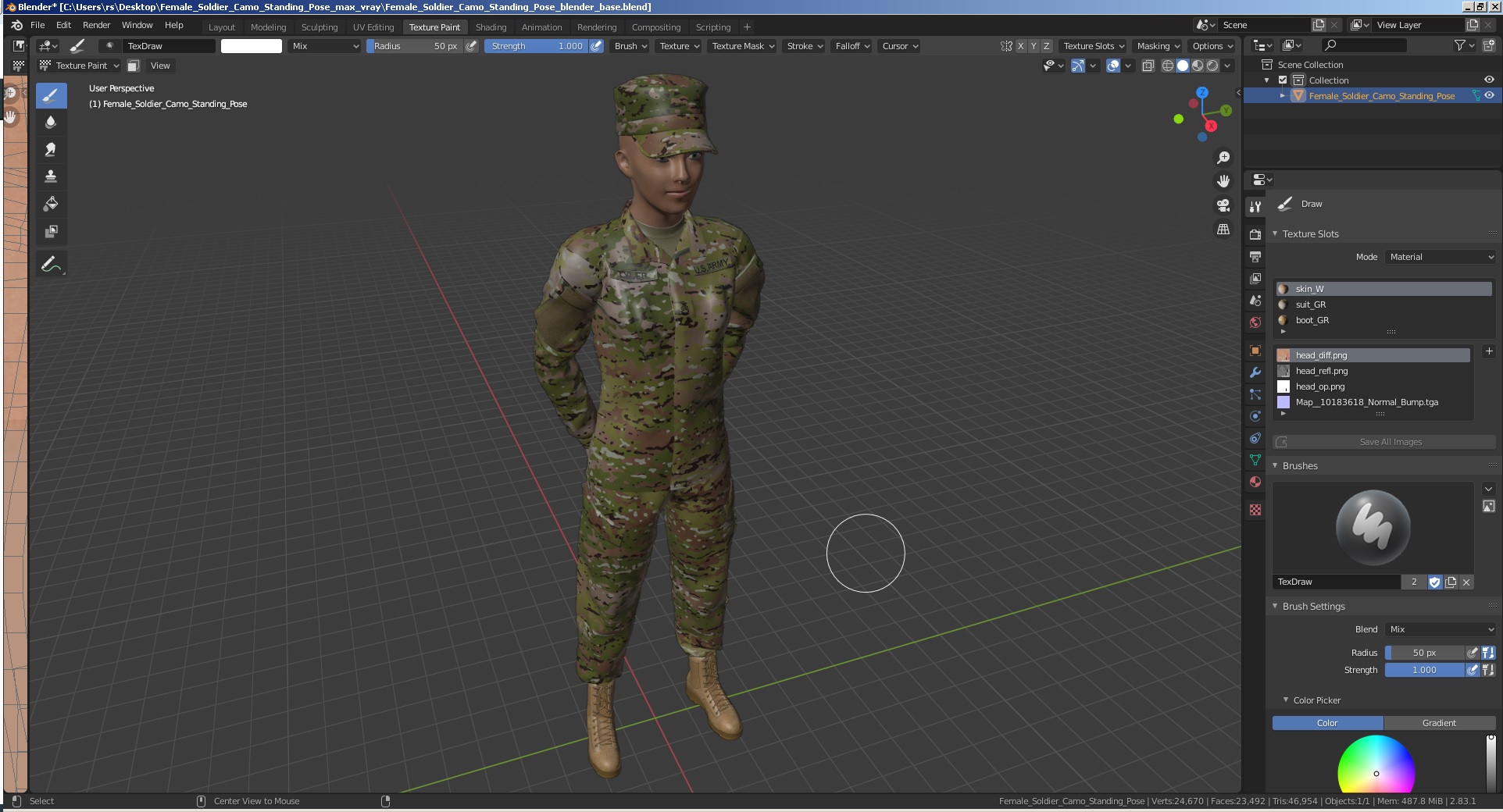1503x812 pixels.
Task: Open the File menu
Action: (37, 25)
